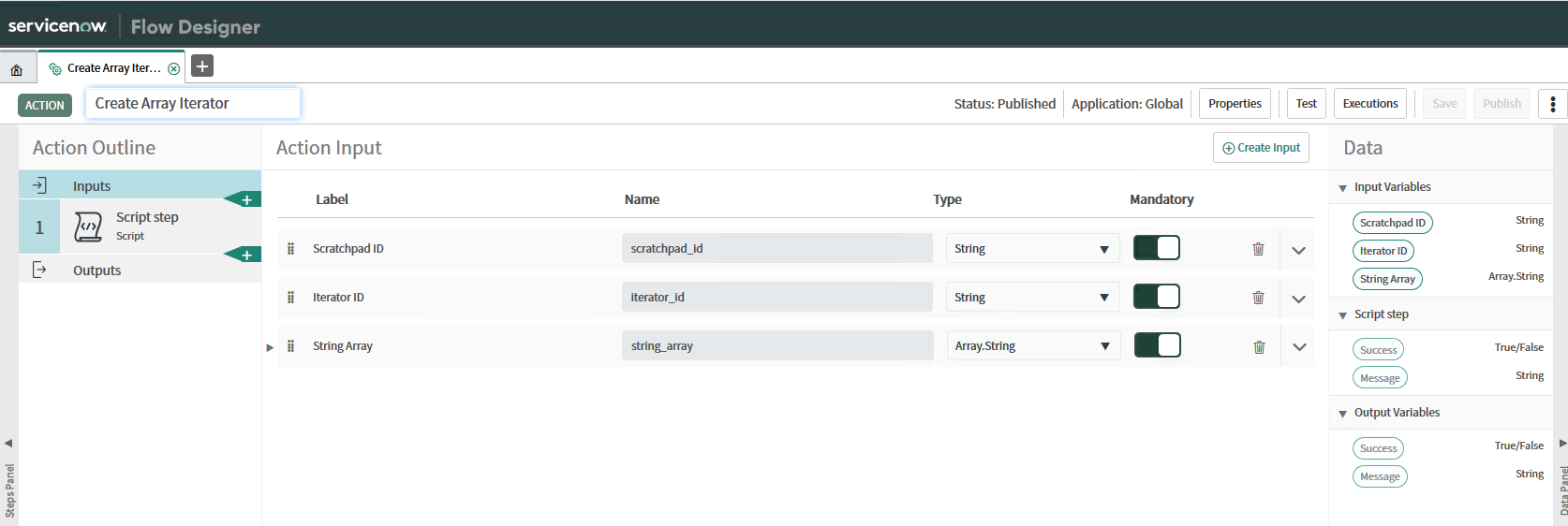Click the scratchpad_id name field

(777, 249)
